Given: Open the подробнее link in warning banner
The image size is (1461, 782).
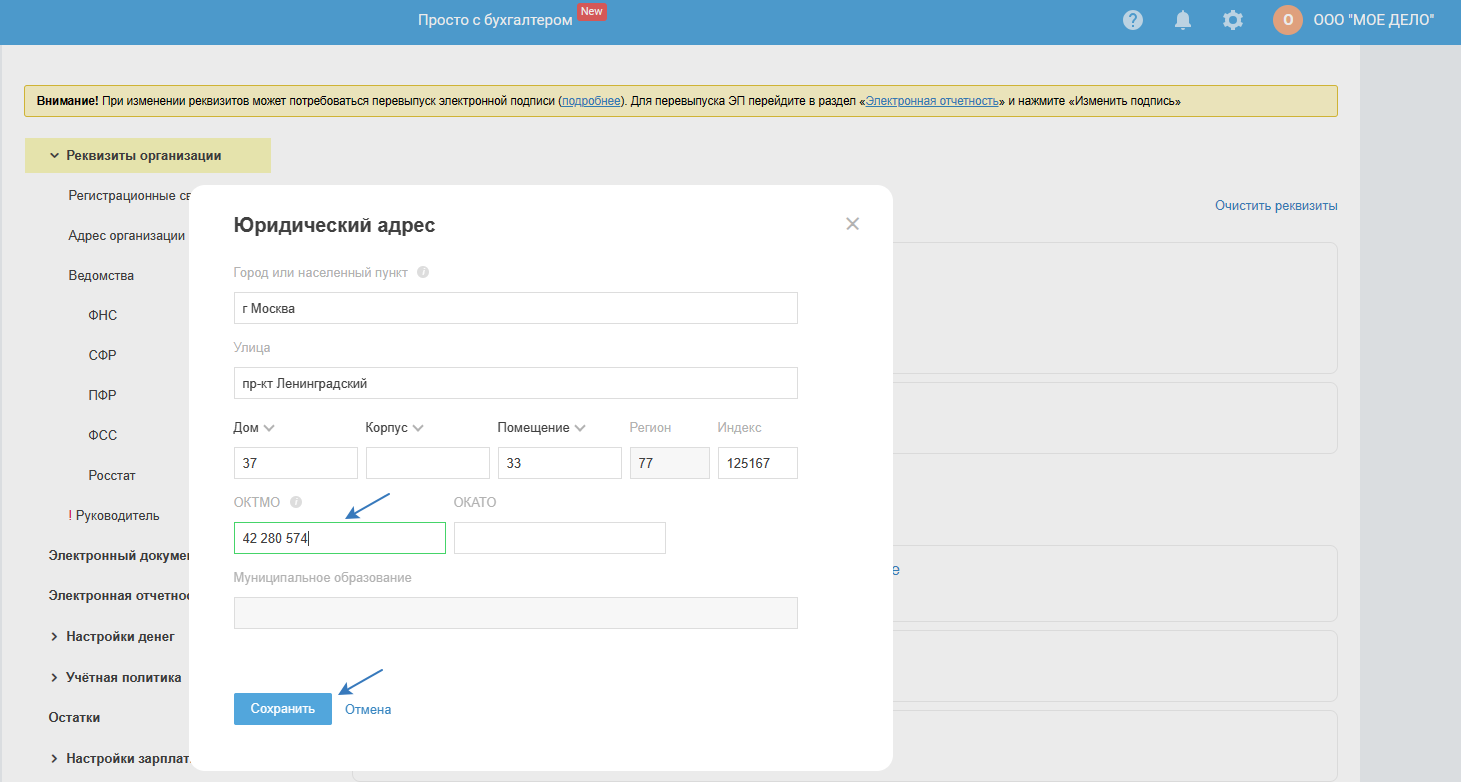Looking at the screenshot, I should (591, 101).
